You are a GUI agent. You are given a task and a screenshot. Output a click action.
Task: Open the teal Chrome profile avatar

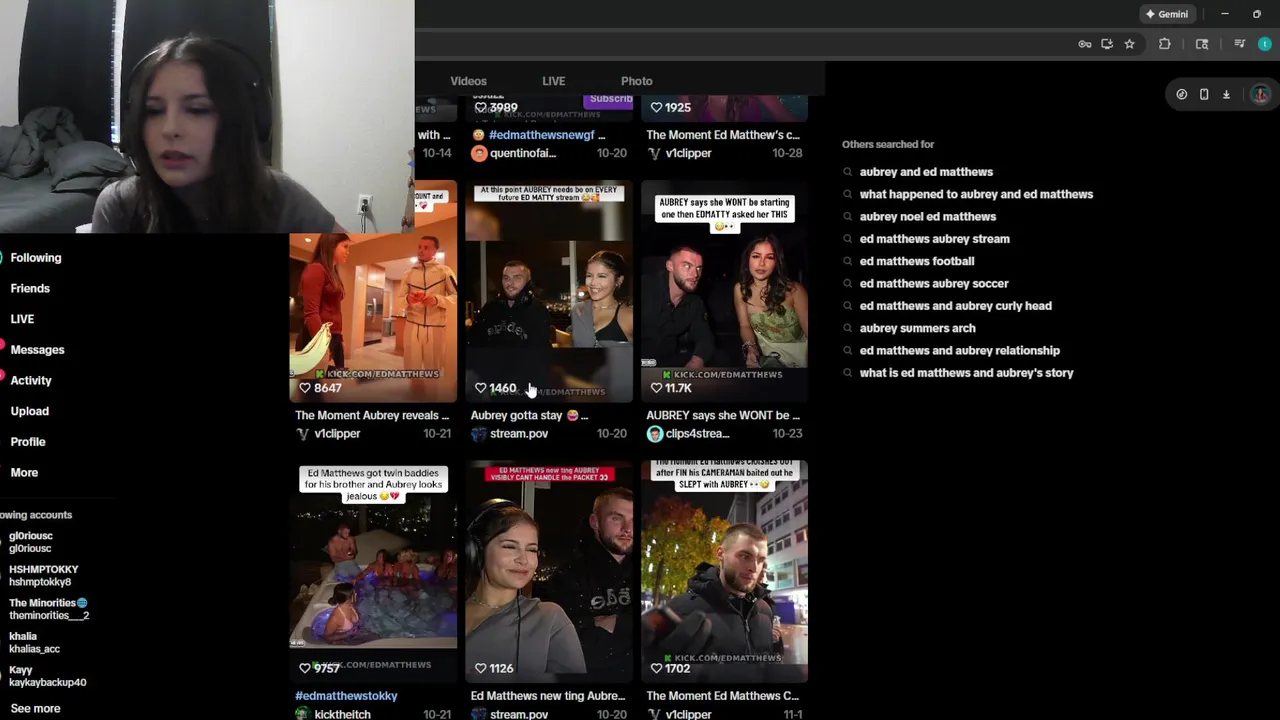1265,44
